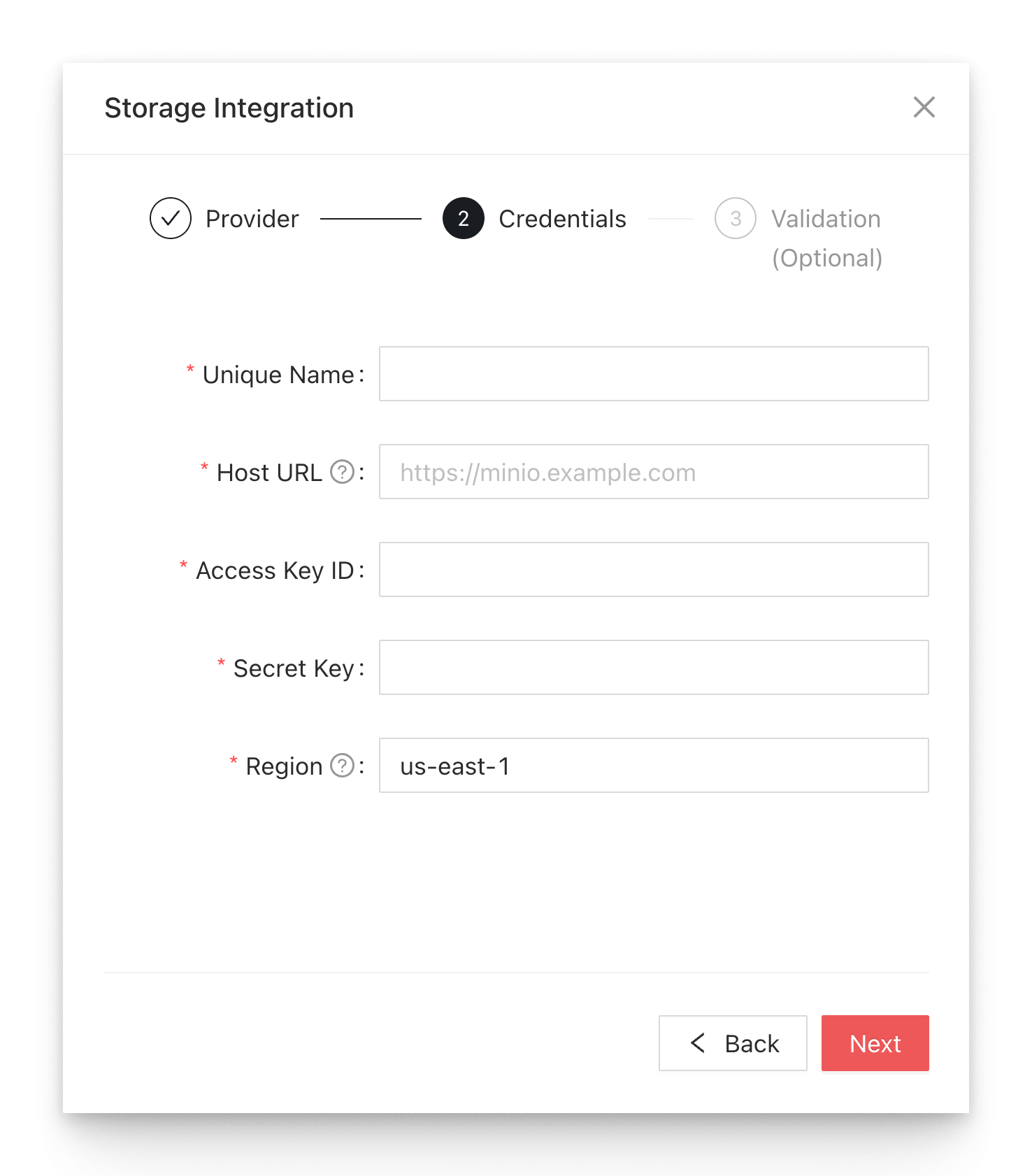Viewport: 1032px width, 1176px height.
Task: Open the Region help question mark icon
Action: point(342,766)
